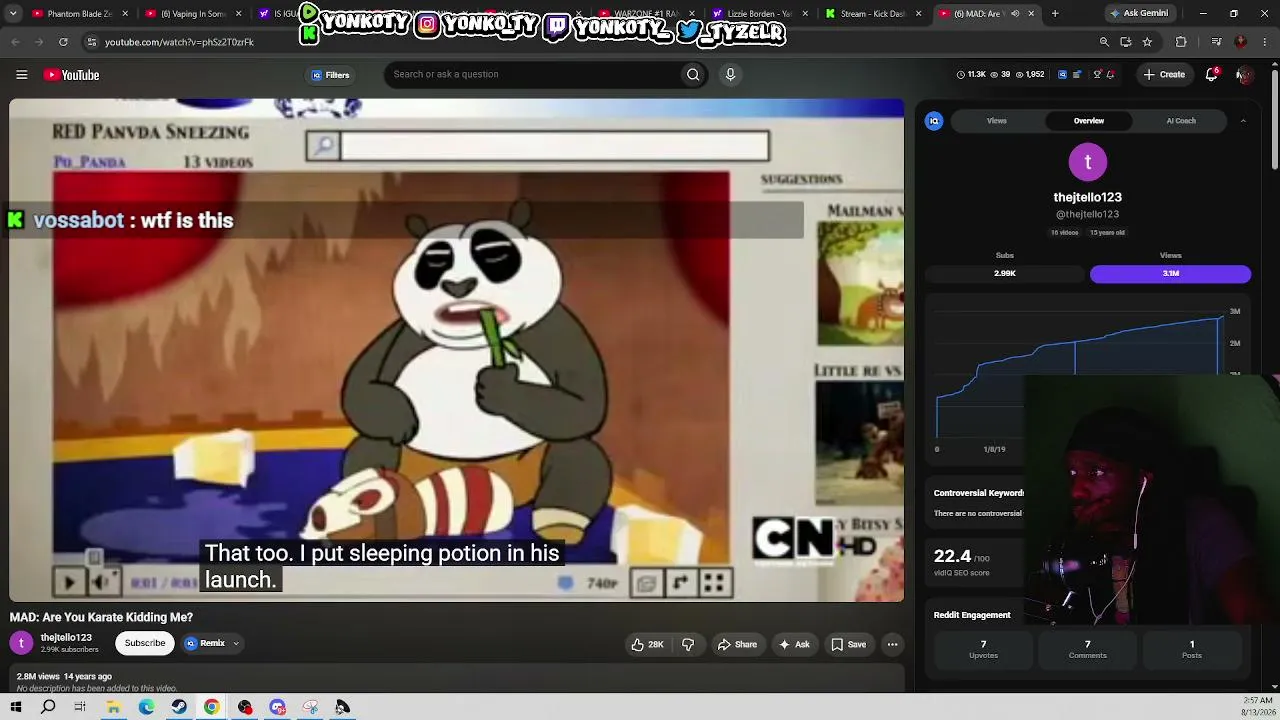This screenshot has width=1280, height=720.
Task: Open thejtello123 channel name link below video
Action: (x=66, y=638)
